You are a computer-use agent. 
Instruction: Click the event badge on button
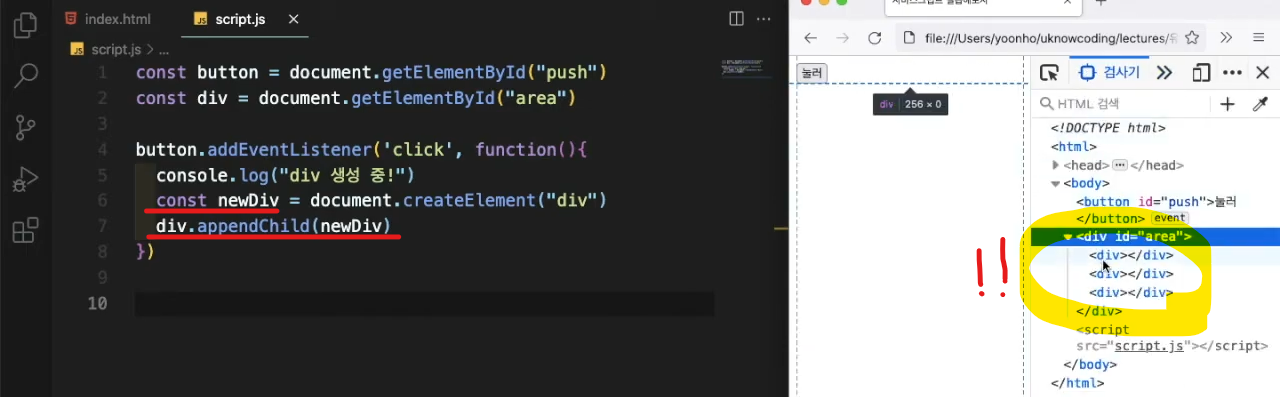[x=1169, y=218]
